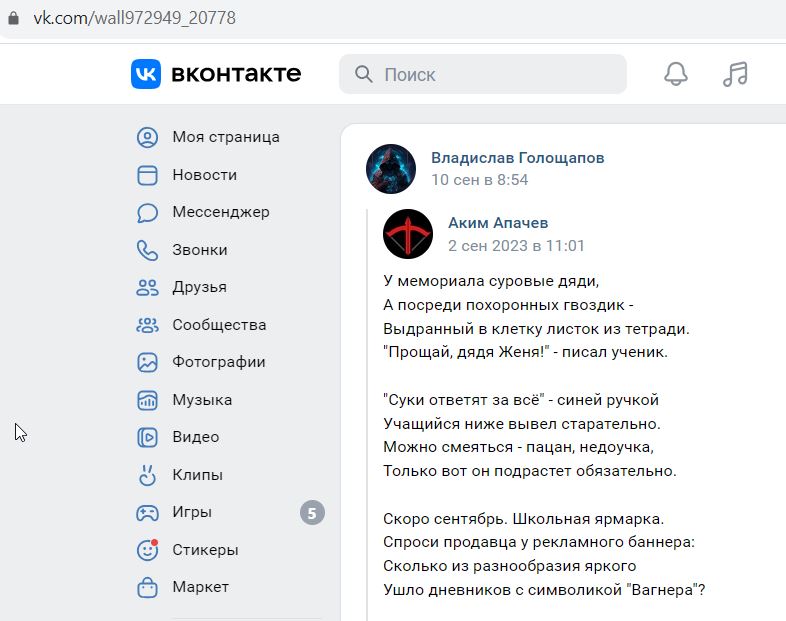The image size is (786, 621).
Task: Click the Моя страница profile icon
Action: tap(147, 137)
